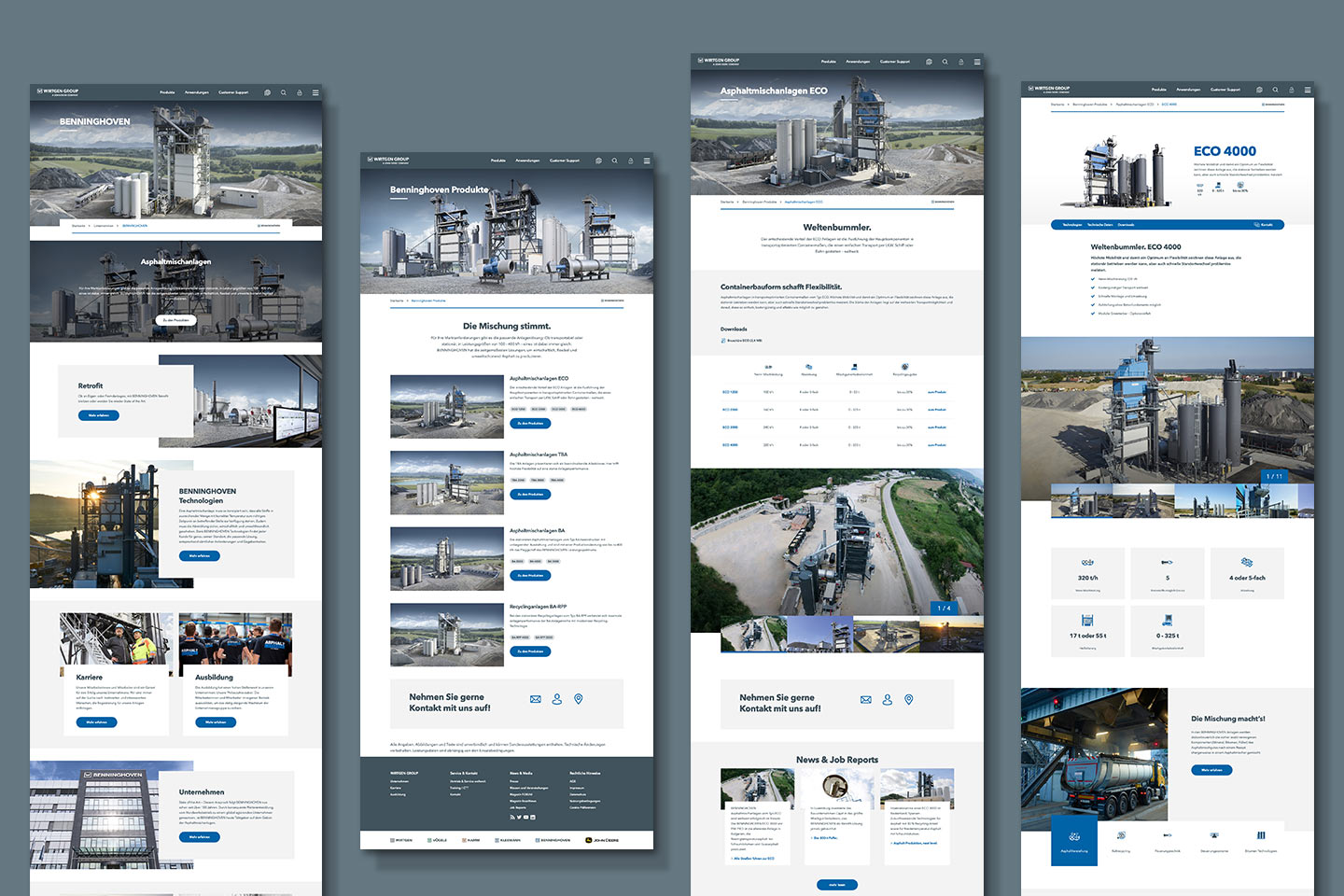Select Technische Daten tab on ECO 4000 page
Screen dimensions: 1344x896
(1100, 225)
